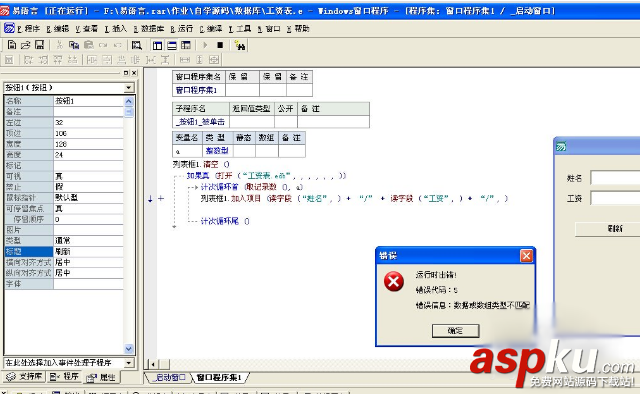
Task: Click the find magnifier toolbar icon
Action: pyautogui.click(x=137, y=45)
